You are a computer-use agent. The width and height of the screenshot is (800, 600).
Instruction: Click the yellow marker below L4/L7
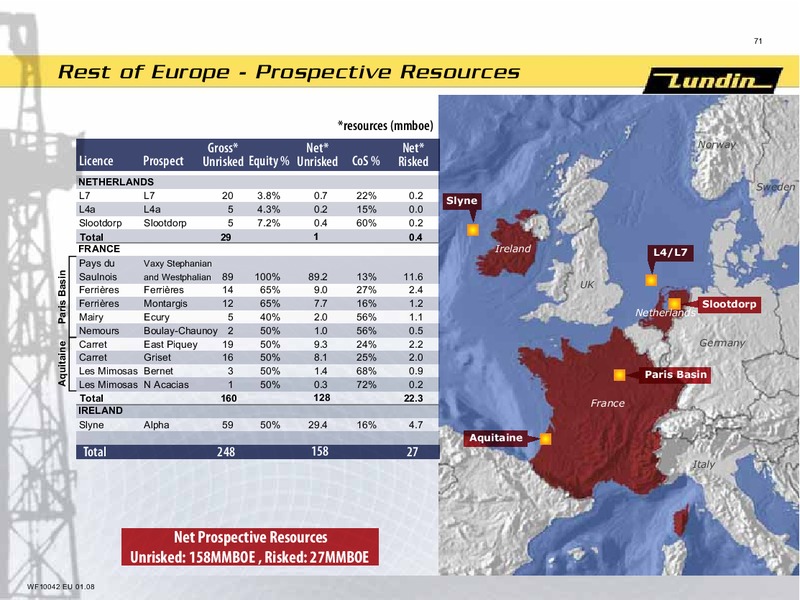[x=651, y=280]
